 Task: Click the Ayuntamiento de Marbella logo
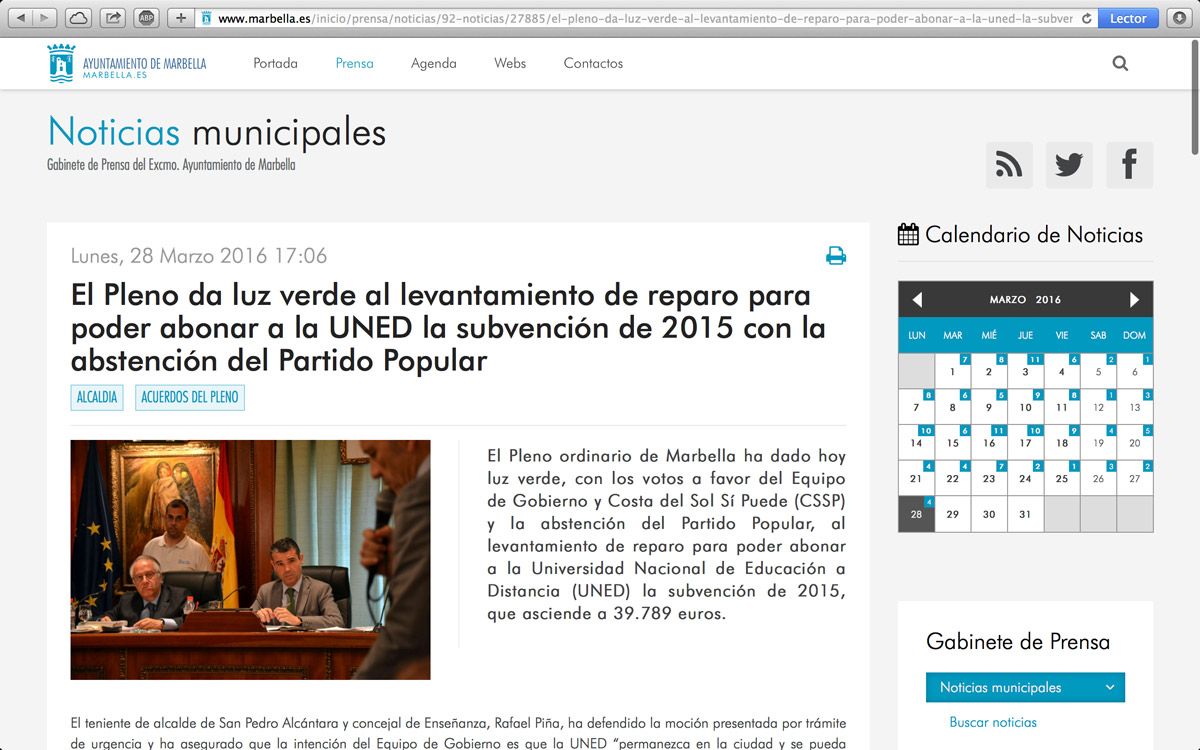127,63
